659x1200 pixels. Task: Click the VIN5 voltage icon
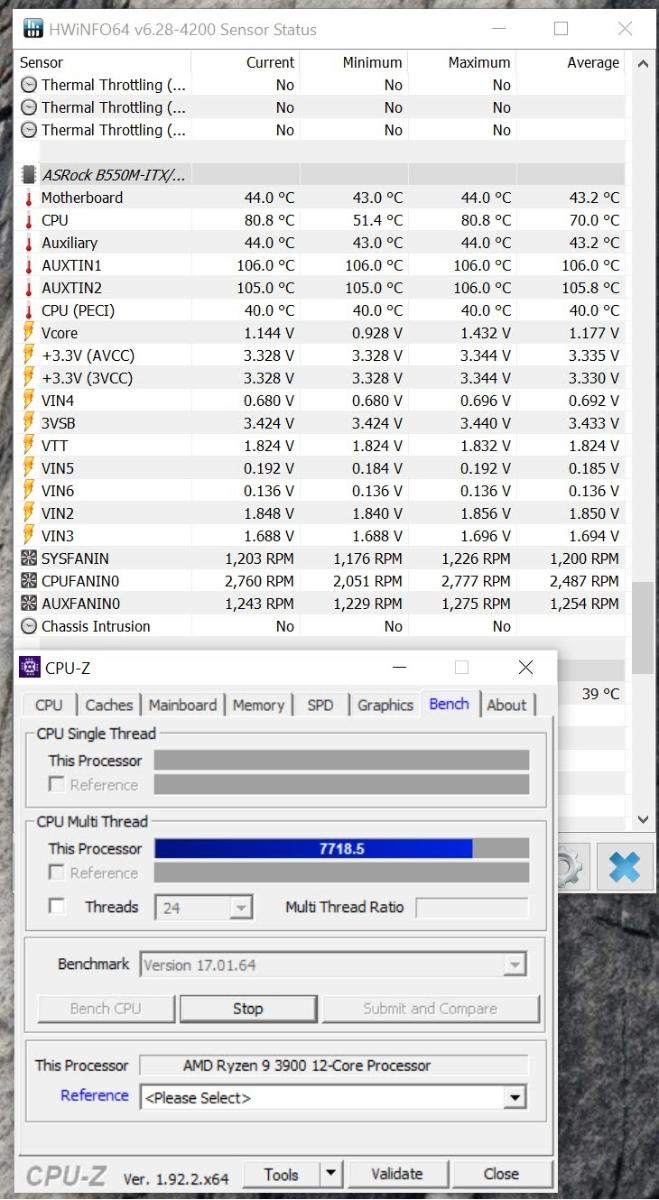(x=28, y=468)
